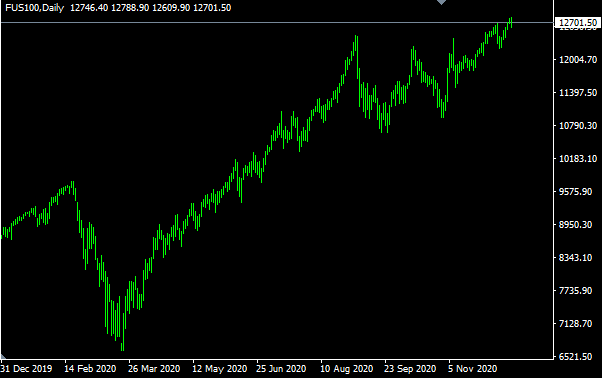Click the 12 May 2020 date label
Image resolution: width=602 pixels, height=378 pixels.
click(220, 369)
